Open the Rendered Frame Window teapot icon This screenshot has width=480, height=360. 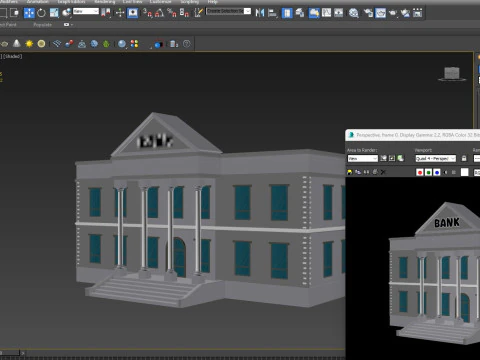point(380,13)
